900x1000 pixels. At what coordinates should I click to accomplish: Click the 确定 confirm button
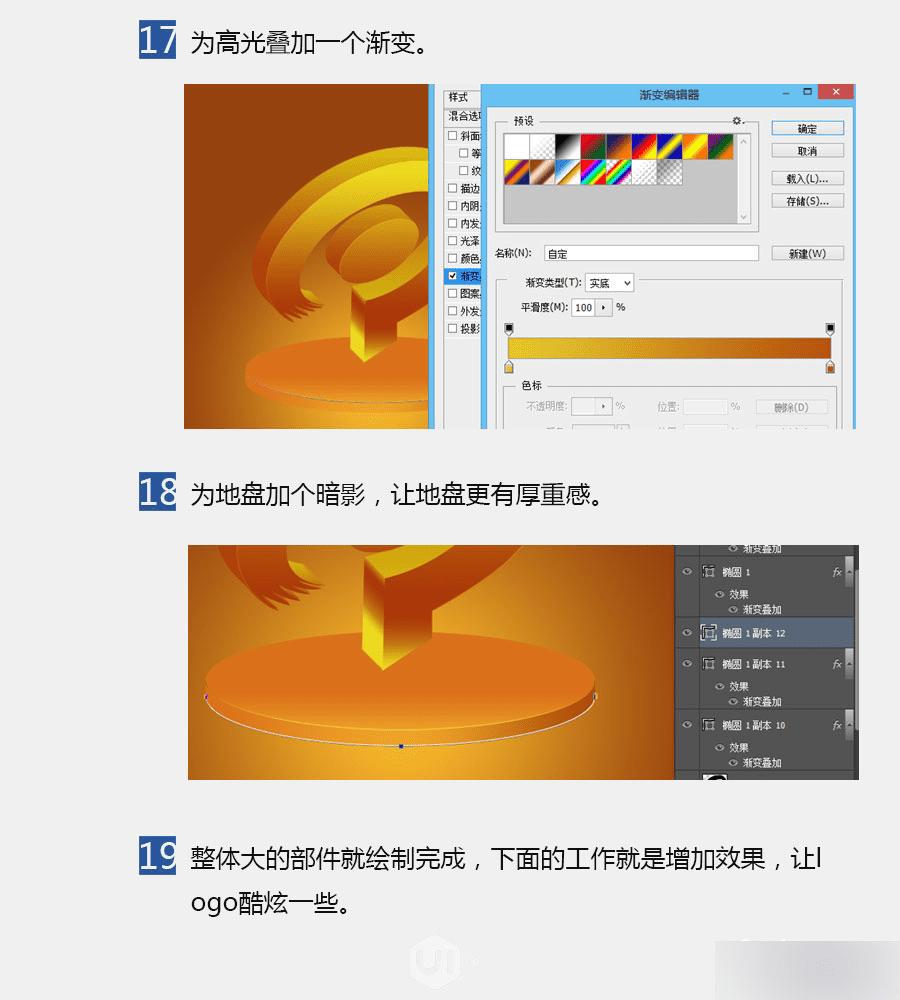coord(808,128)
